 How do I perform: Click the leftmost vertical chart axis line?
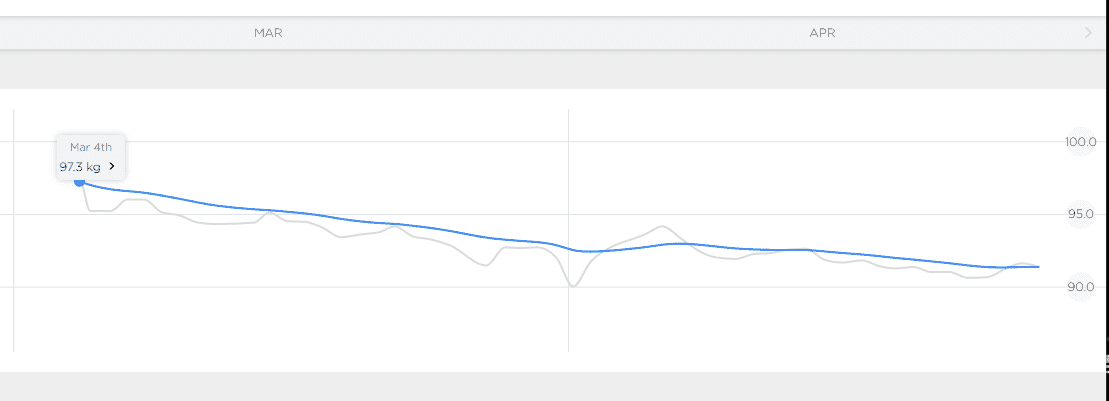[x=14, y=230]
